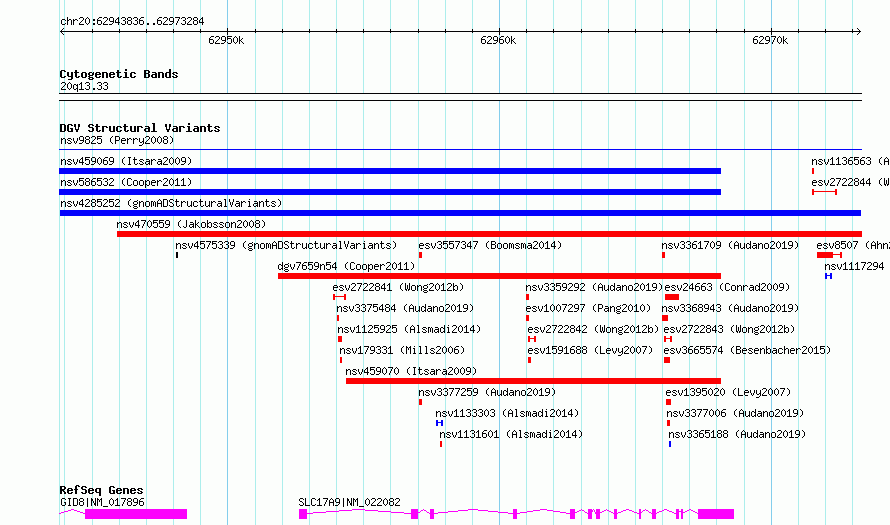The height and width of the screenshot is (525, 890).
Task: Select the nsv4285252 gnomAD structural variant bar
Action: 460,213
